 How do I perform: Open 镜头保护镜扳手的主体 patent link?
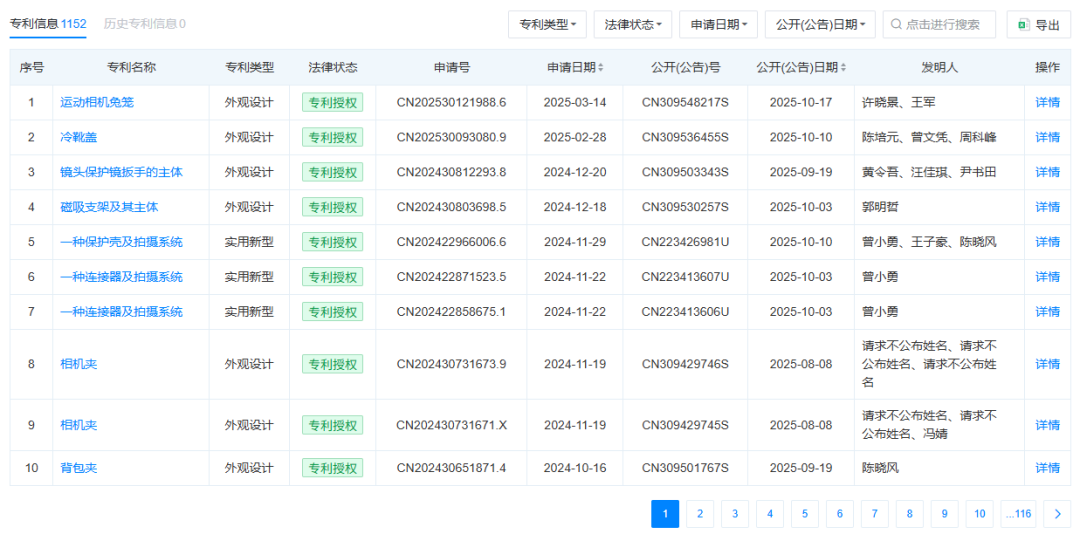(x=121, y=172)
